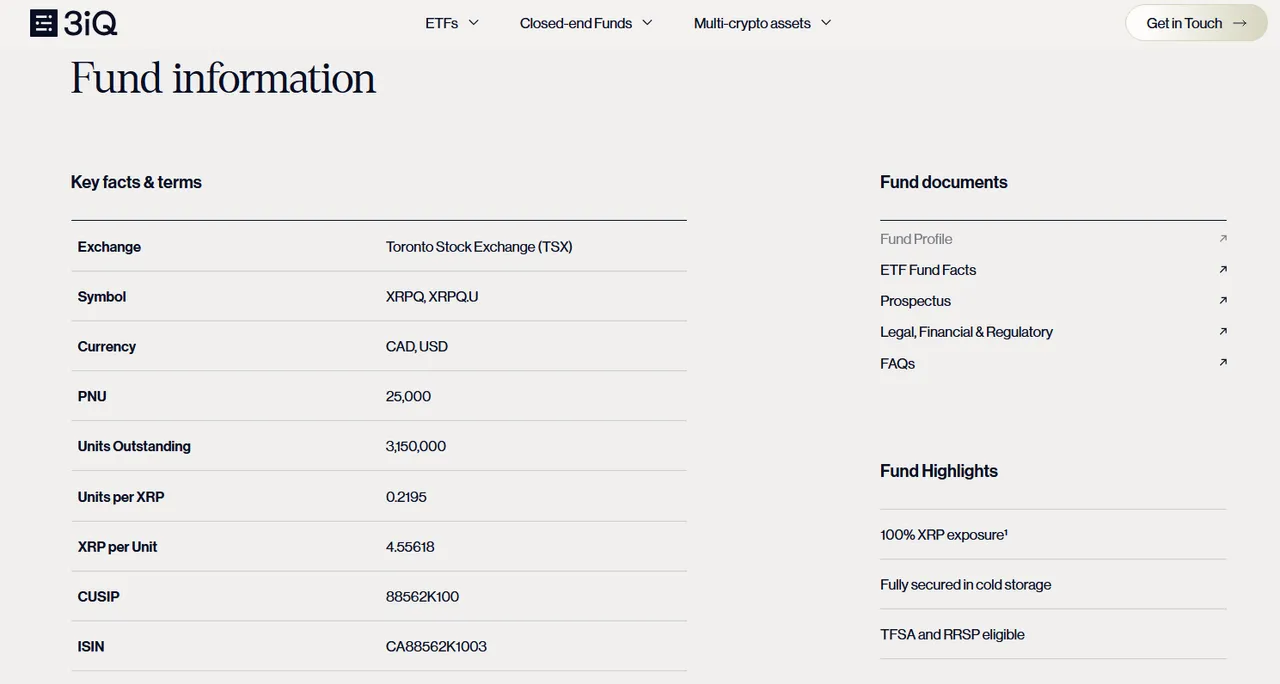
Task: Open Legal, Financial & Regulatory link
Action: coord(966,332)
